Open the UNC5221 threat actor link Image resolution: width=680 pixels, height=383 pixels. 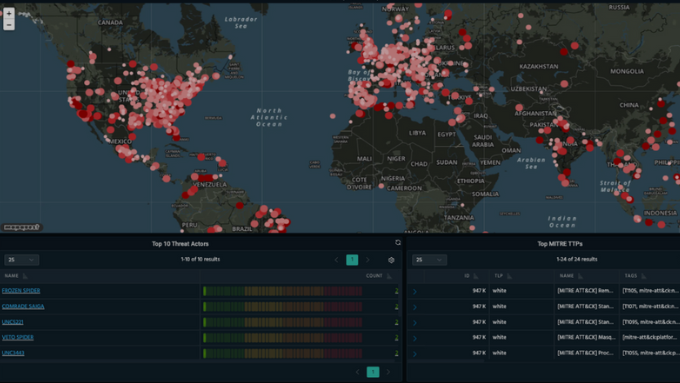(13, 322)
